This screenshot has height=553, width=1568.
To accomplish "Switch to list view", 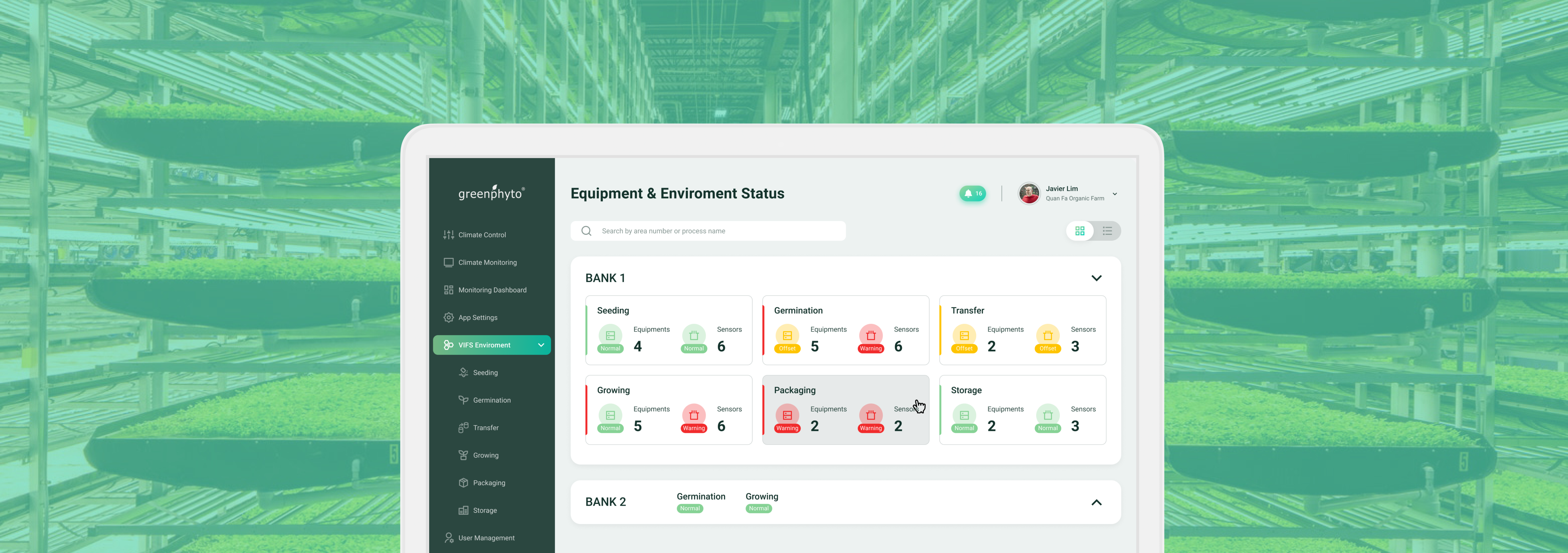I will (x=1107, y=231).
